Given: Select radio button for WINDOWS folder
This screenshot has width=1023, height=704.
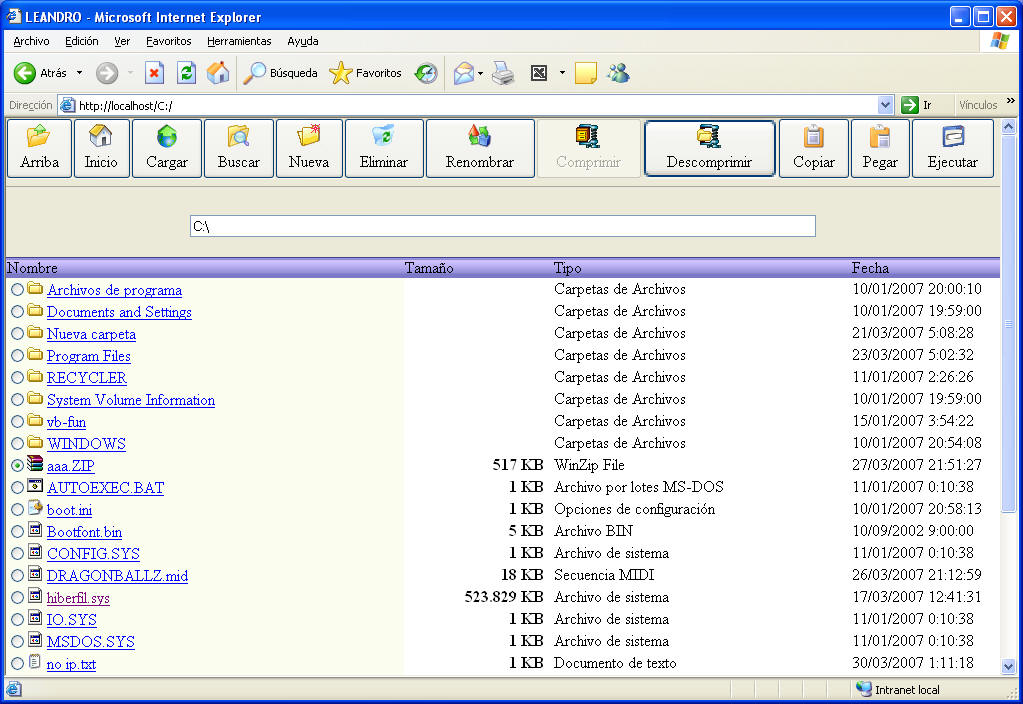Looking at the screenshot, I should 17,444.
